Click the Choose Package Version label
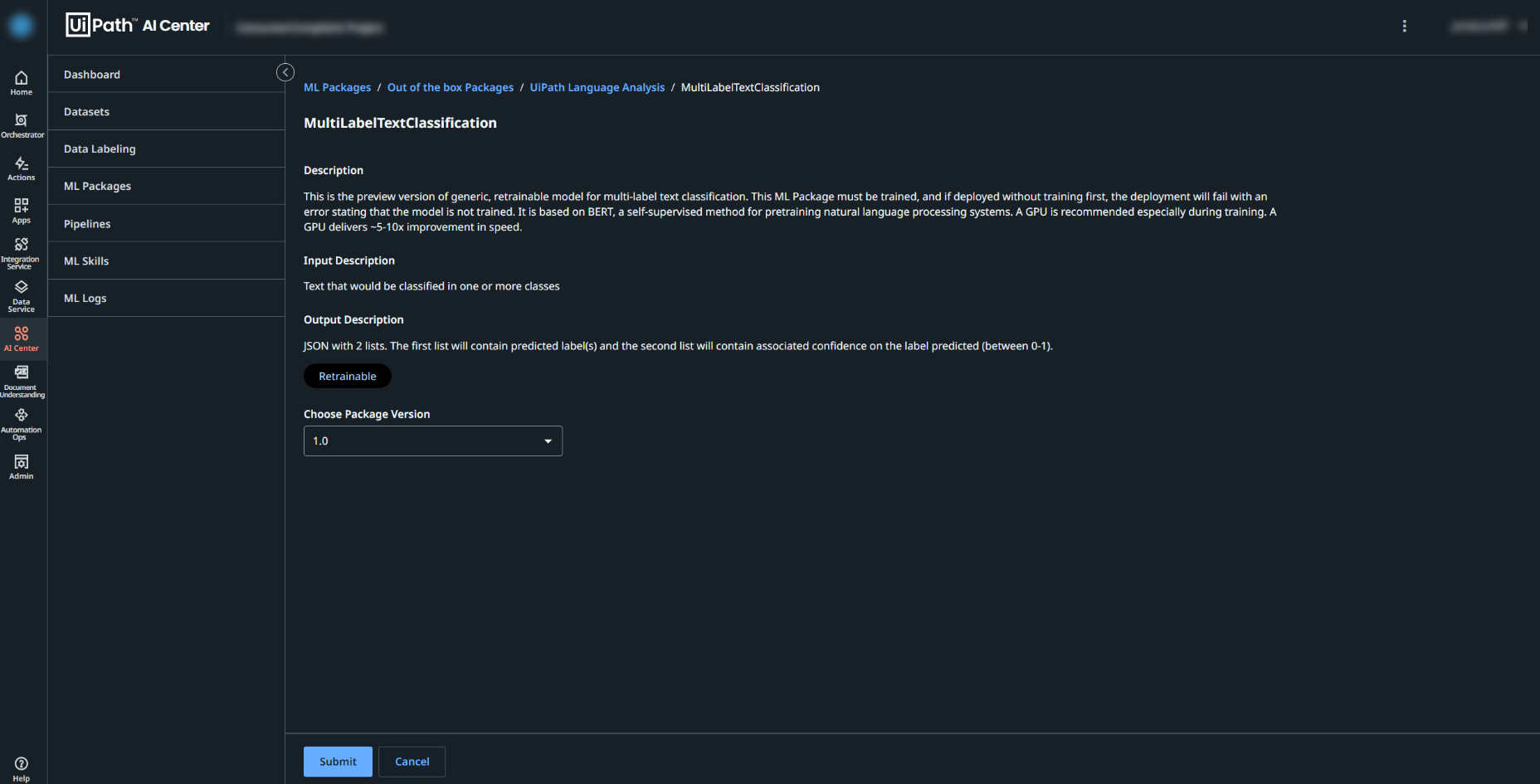The image size is (1540, 784). click(367, 414)
